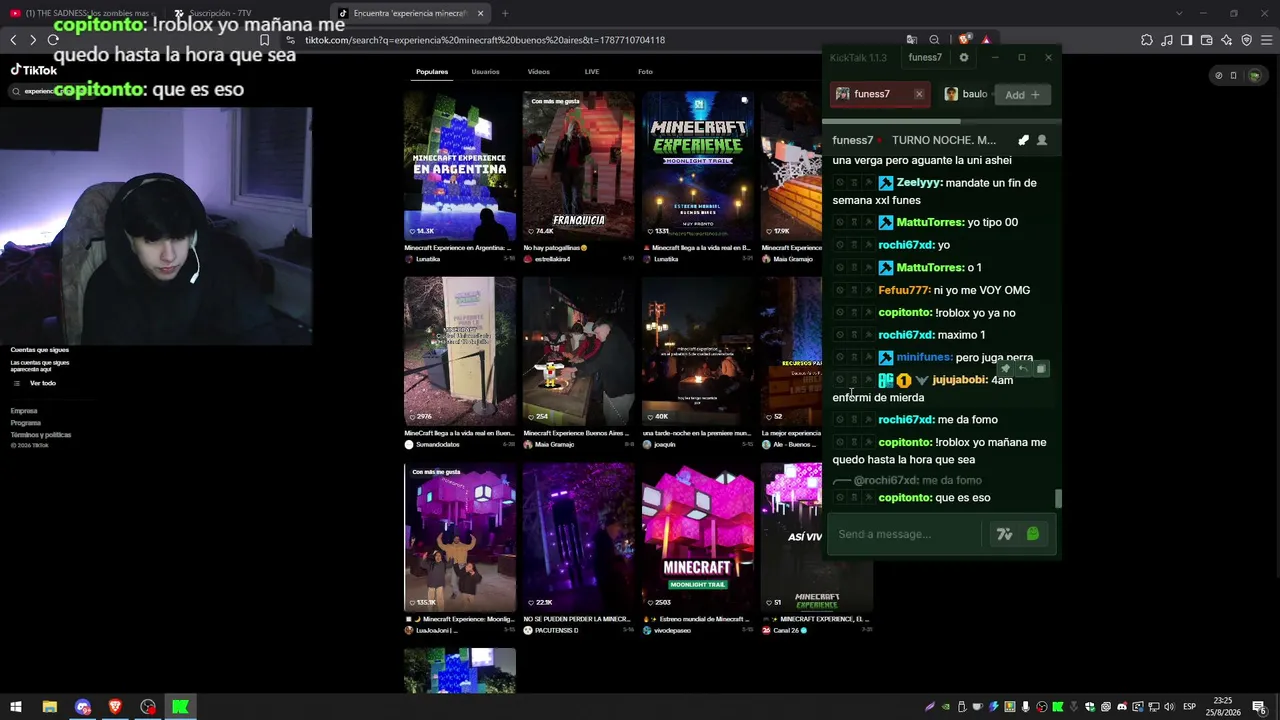Select the Populares tab on TikTok
Screen dimensions: 1280x720
432,72
